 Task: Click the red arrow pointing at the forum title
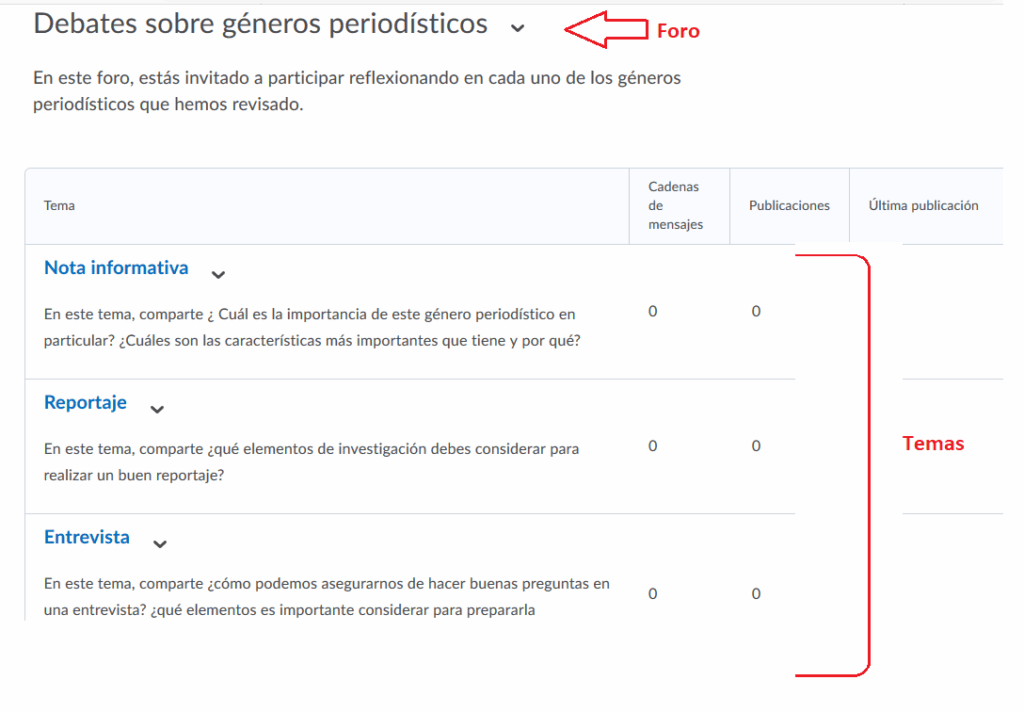click(606, 30)
